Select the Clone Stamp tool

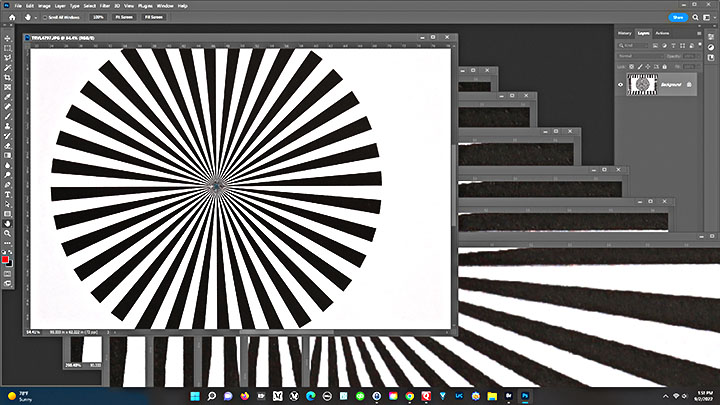click(x=7, y=126)
